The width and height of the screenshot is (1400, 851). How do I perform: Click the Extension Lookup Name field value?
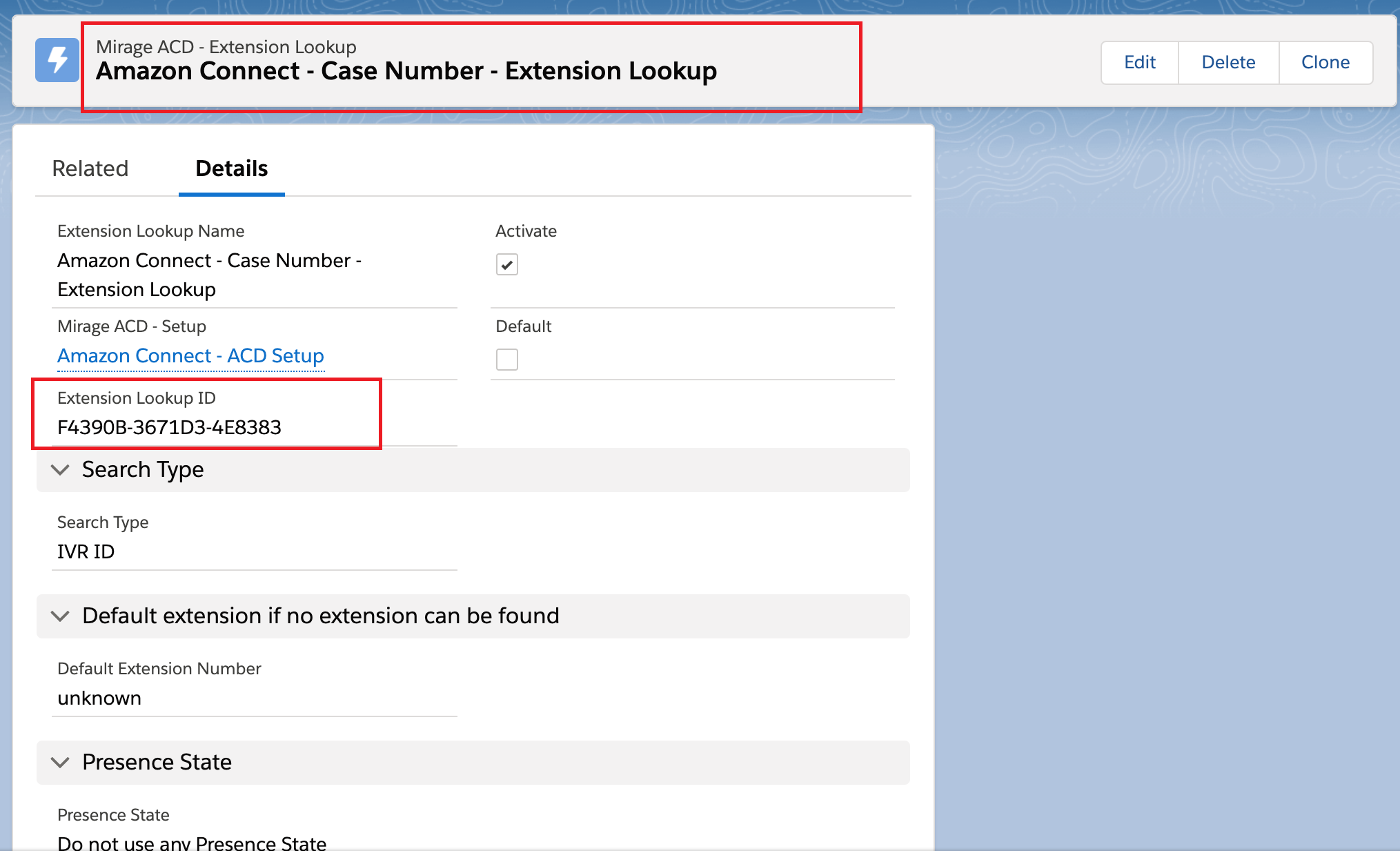[x=210, y=275]
